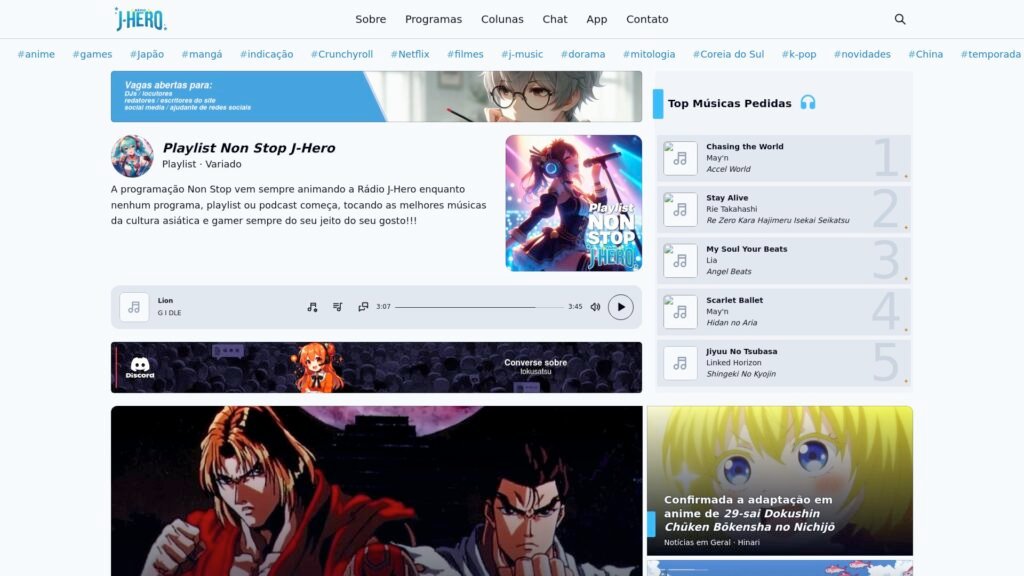The image size is (1024, 576).
Task: Click the Scarlet Ballet song title
Action: (x=734, y=300)
